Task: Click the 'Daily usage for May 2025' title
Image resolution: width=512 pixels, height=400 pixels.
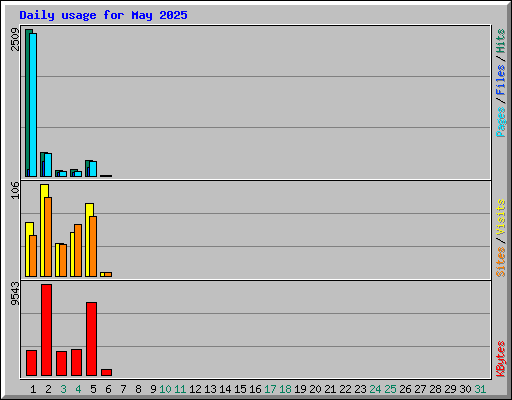Action: pos(103,15)
